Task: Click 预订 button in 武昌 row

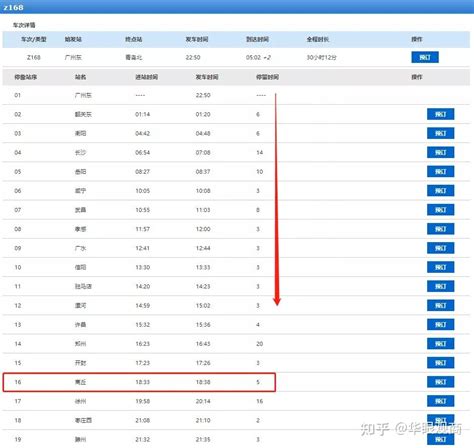Action: [440, 210]
